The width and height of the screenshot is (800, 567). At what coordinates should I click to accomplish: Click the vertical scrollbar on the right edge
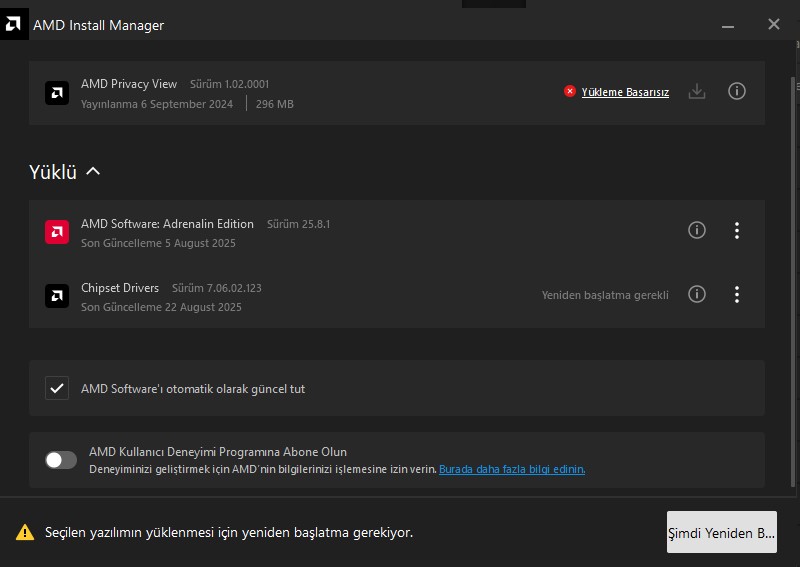click(793, 281)
